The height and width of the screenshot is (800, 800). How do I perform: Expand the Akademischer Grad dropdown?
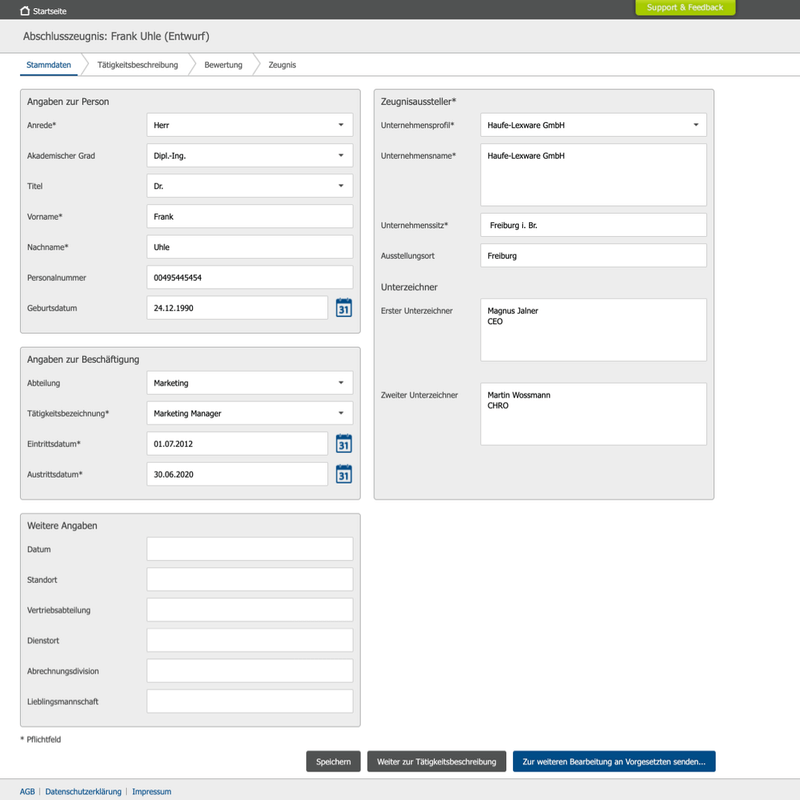click(249, 155)
